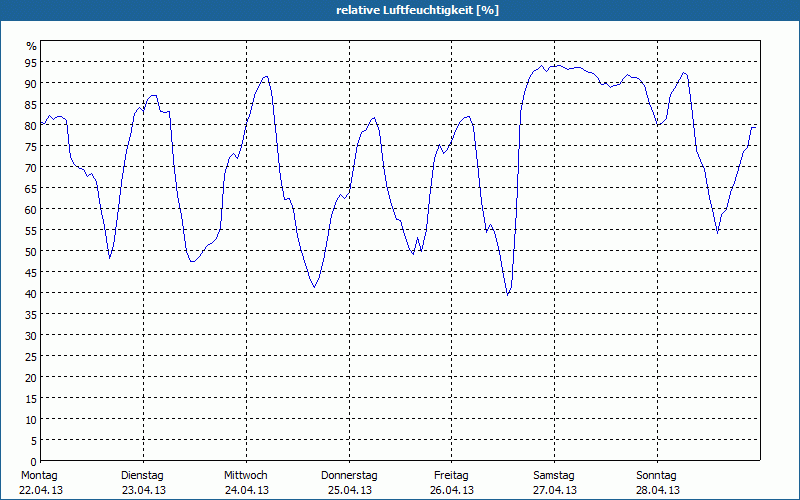Click the y-axis value '70'
Image resolution: width=800 pixels, height=500 pixels.
[x=31, y=168]
